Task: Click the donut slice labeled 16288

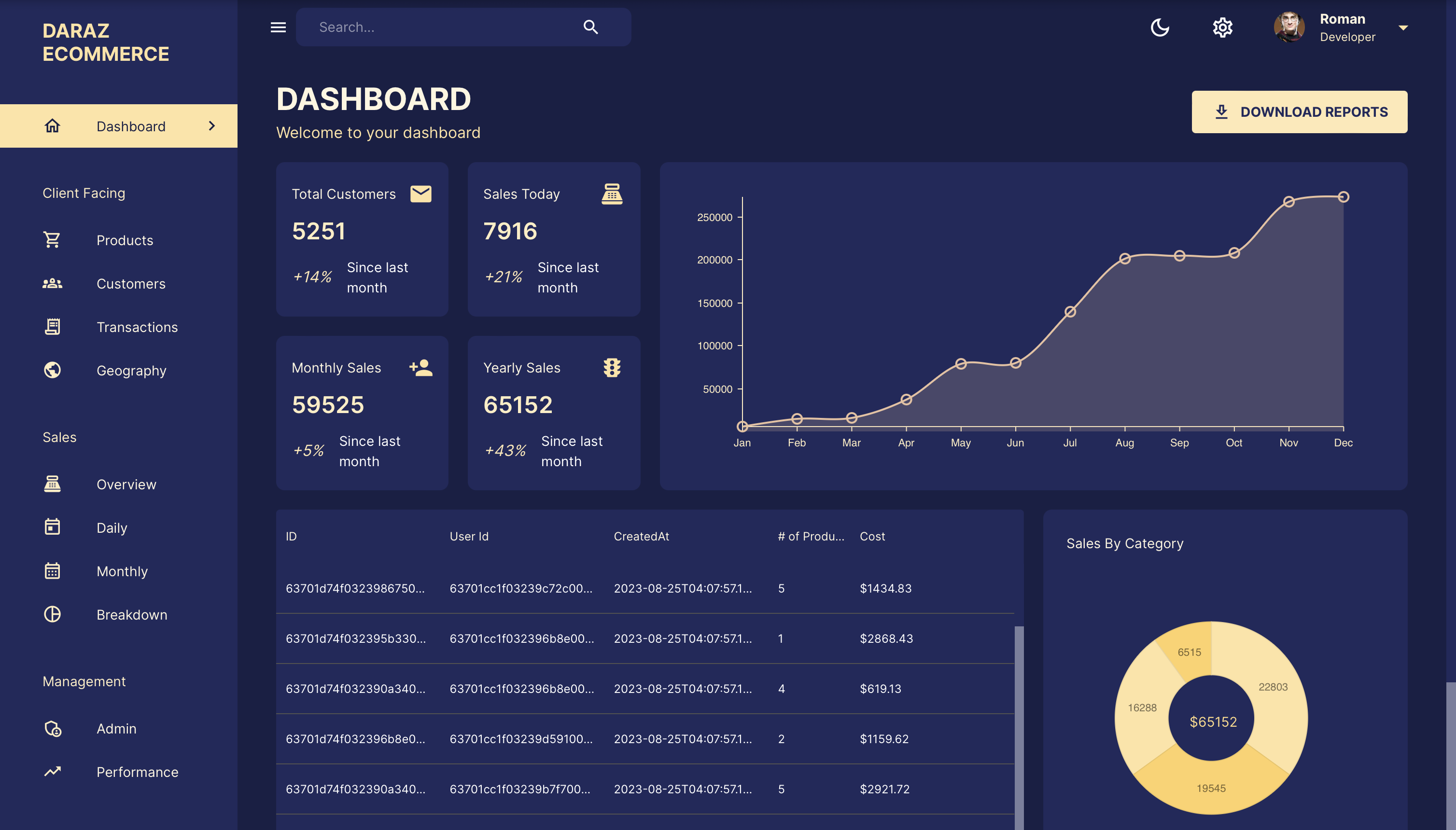Action: (1142, 707)
